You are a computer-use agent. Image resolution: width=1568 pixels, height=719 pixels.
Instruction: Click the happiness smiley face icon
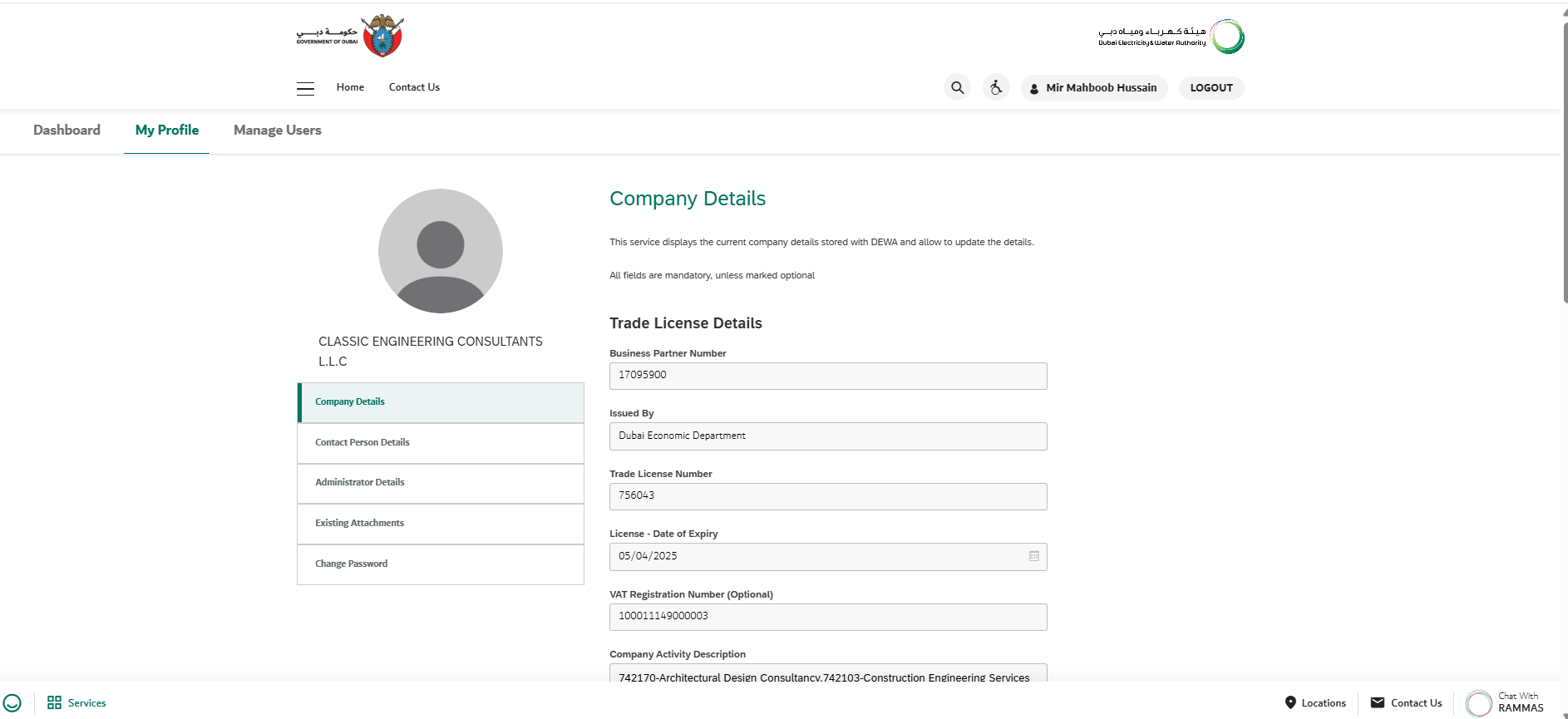click(12, 703)
